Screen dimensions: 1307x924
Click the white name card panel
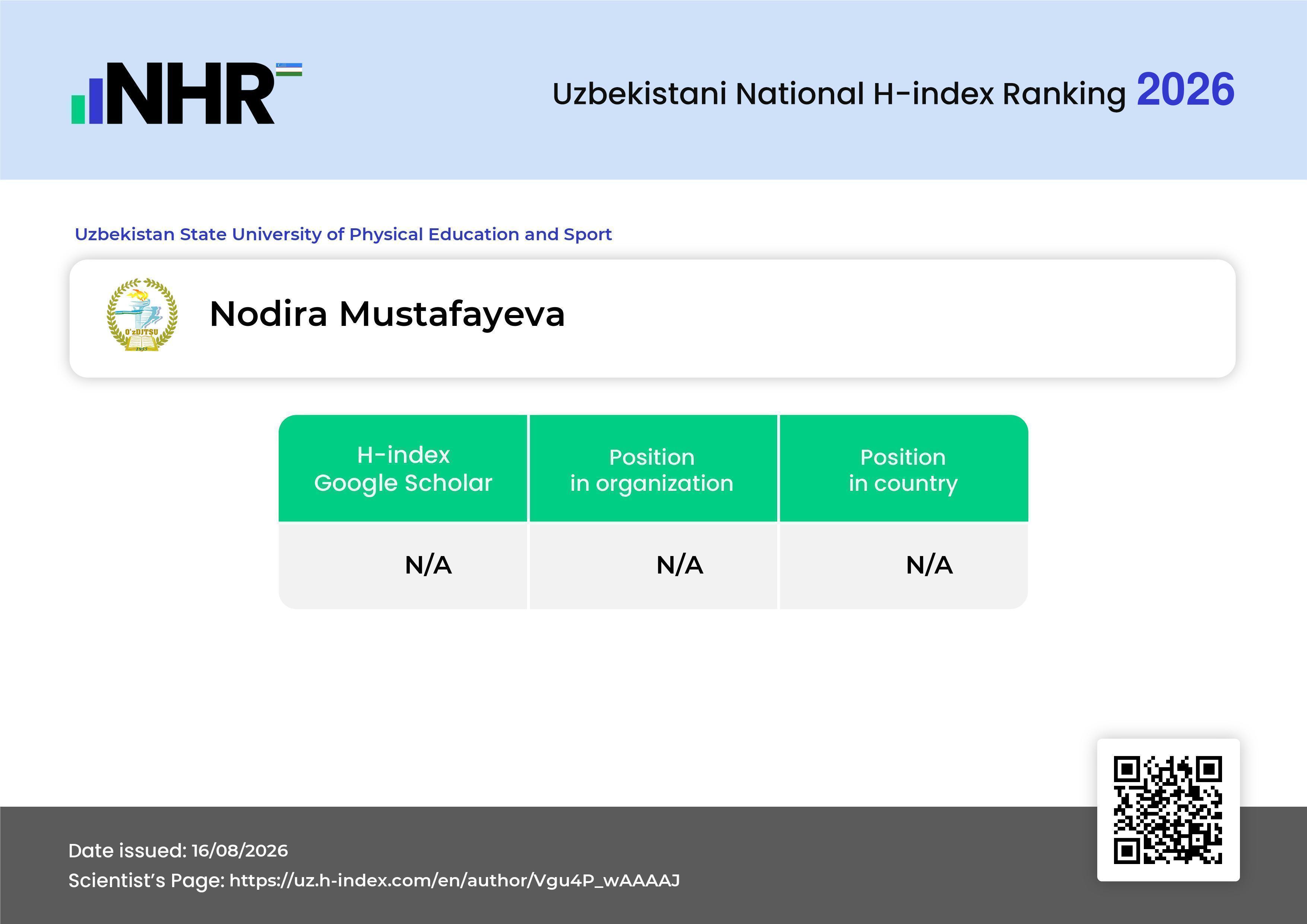(x=652, y=319)
